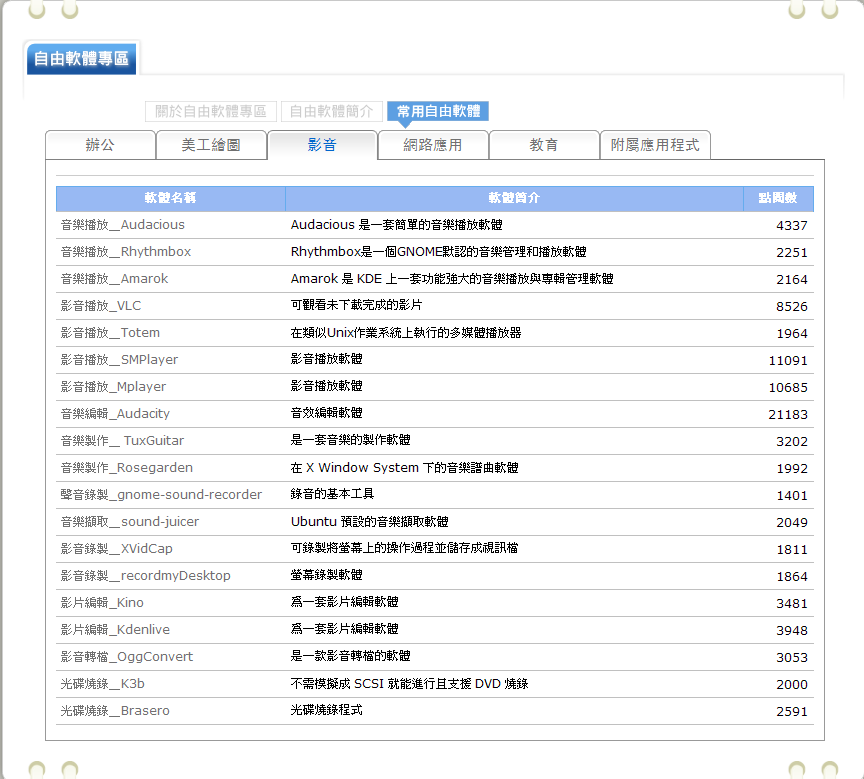Open the 影音播放_Totem link
Screen dimensions: 864x779
tap(110, 333)
